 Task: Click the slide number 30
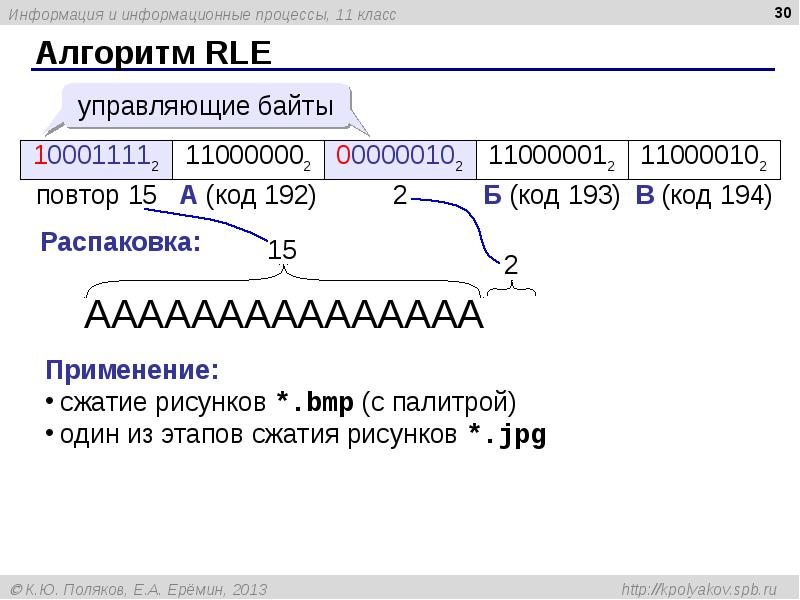pyautogui.click(x=782, y=12)
